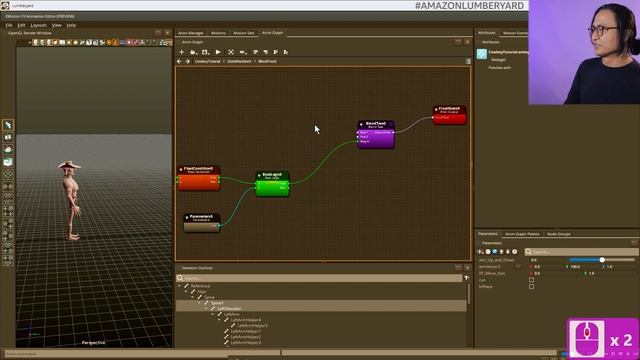Navigate forward with the right arrow in Anim Graph
The height and width of the screenshot is (360, 640).
click(187, 61)
